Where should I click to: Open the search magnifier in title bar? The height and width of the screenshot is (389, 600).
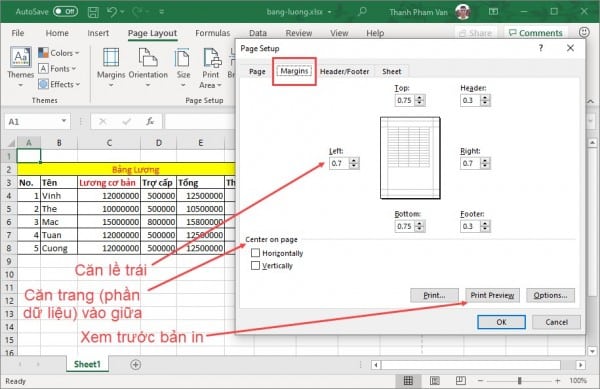coord(362,11)
